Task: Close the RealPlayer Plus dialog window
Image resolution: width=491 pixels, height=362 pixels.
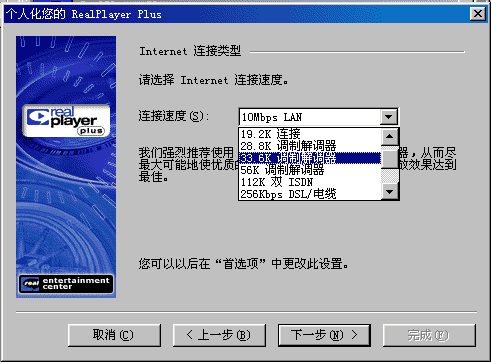Action: point(477,14)
